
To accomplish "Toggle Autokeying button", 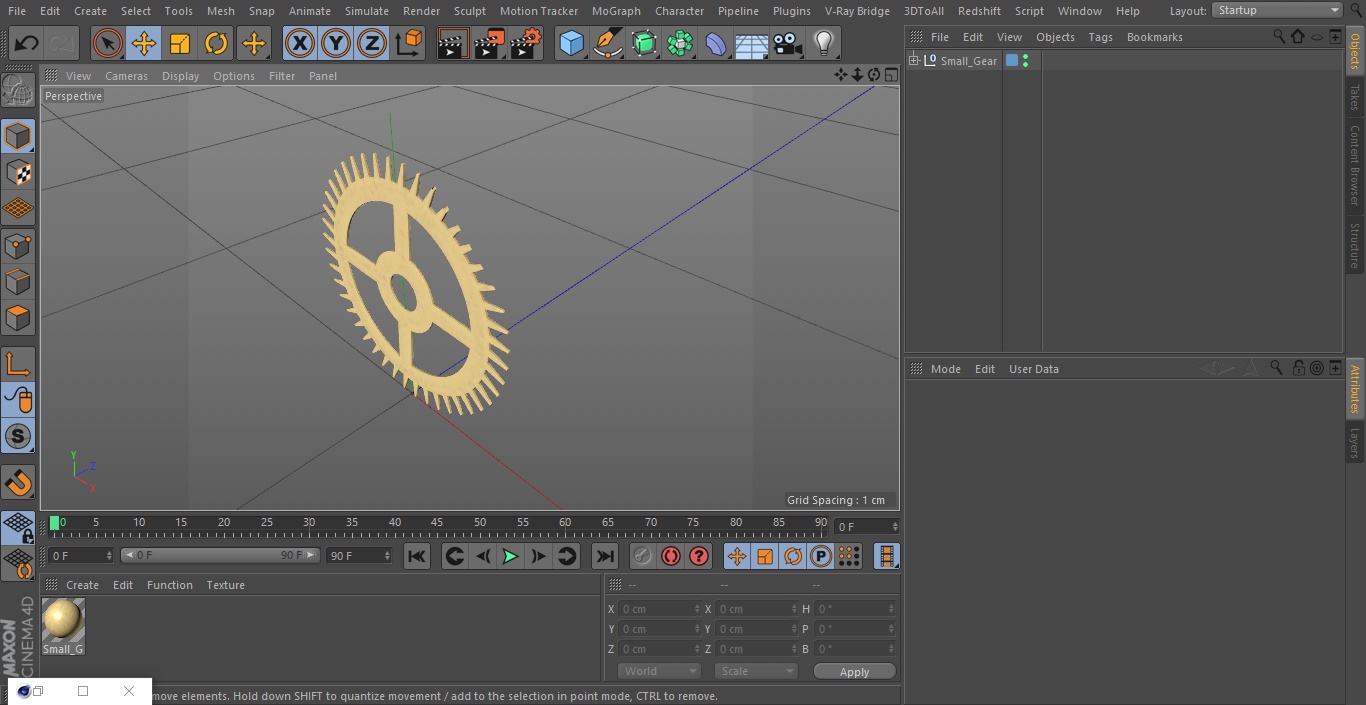I will click(x=671, y=556).
